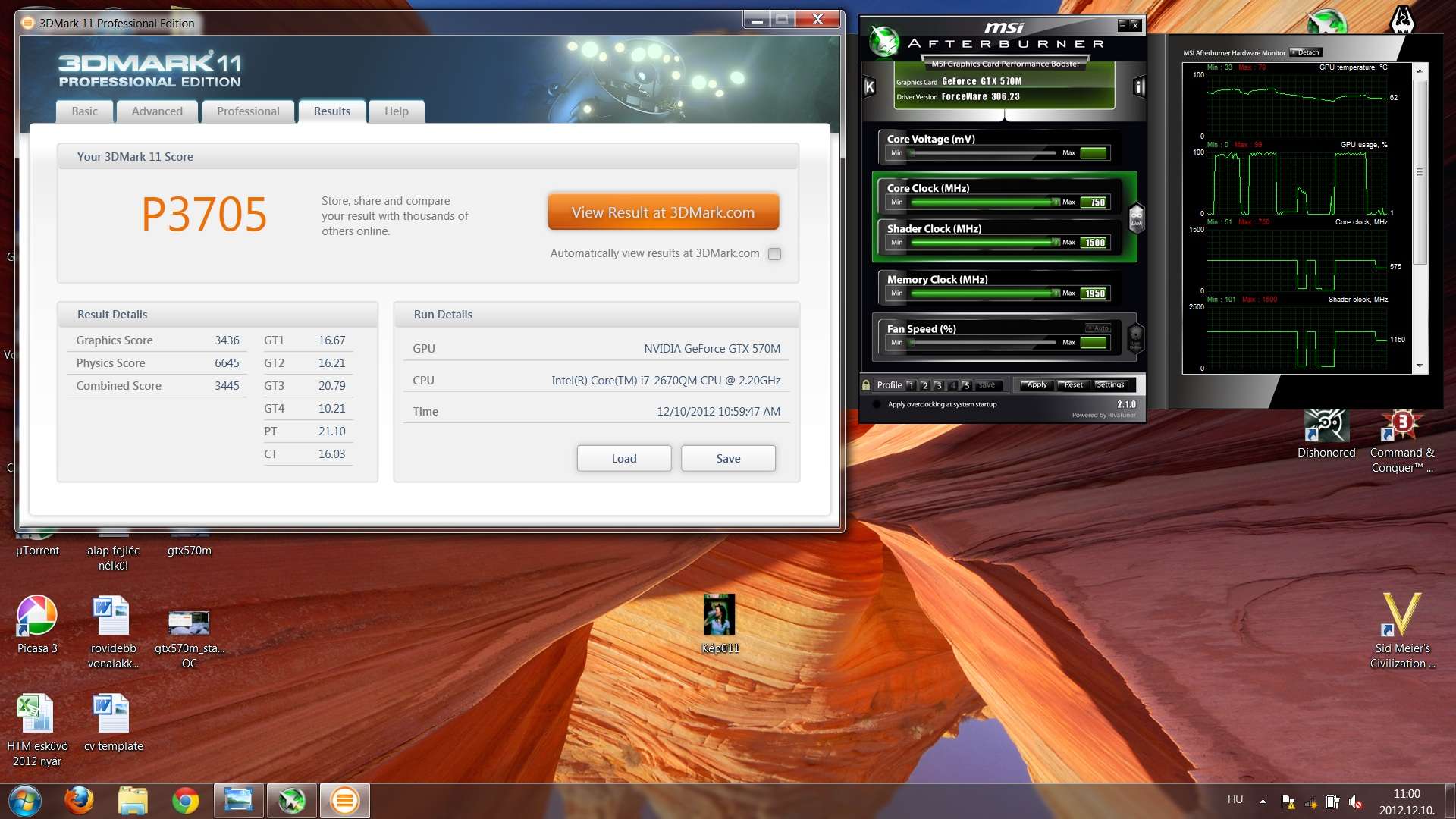The width and height of the screenshot is (1456, 819).
Task: Open the cv template Word document
Action: pos(113,723)
